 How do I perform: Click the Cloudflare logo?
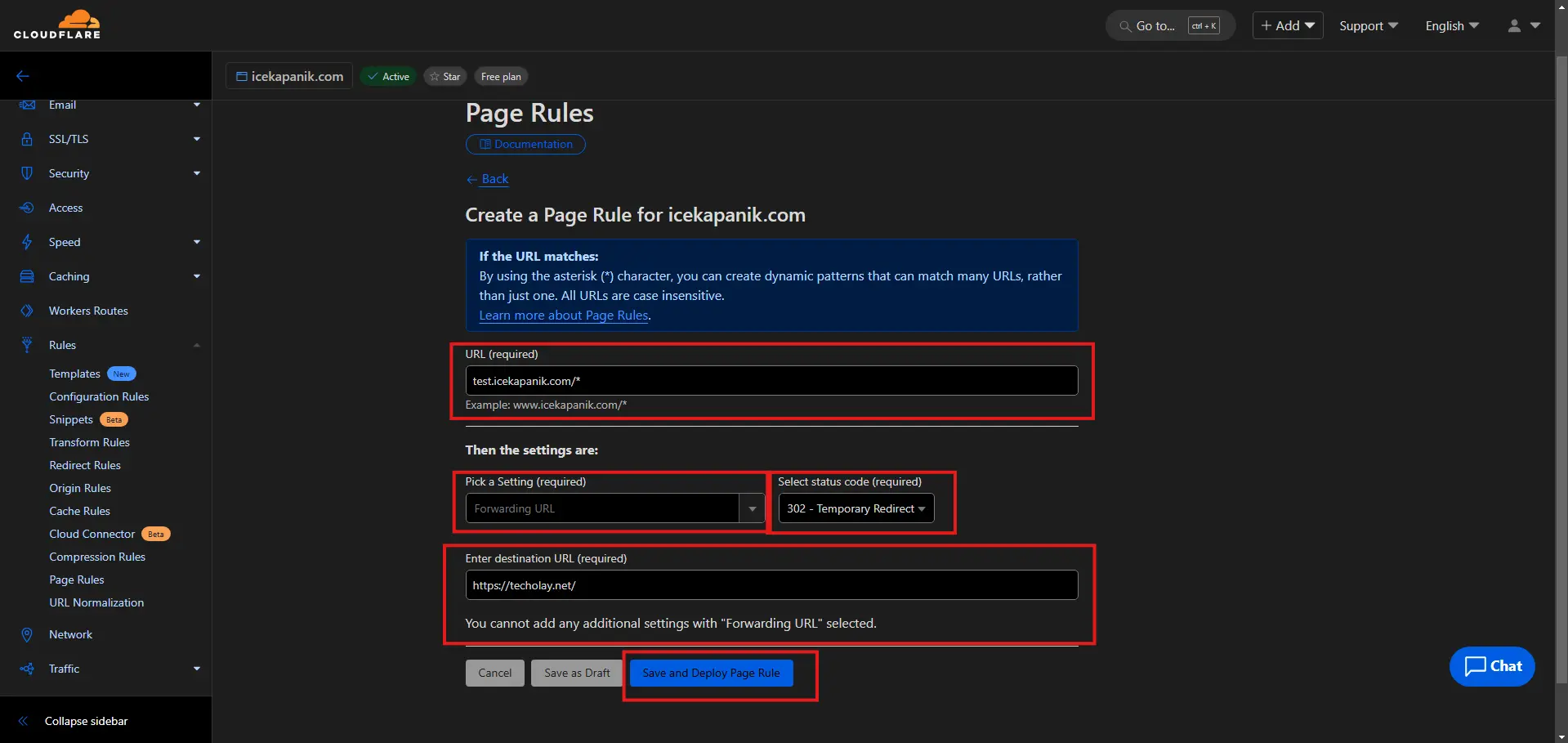[57, 25]
